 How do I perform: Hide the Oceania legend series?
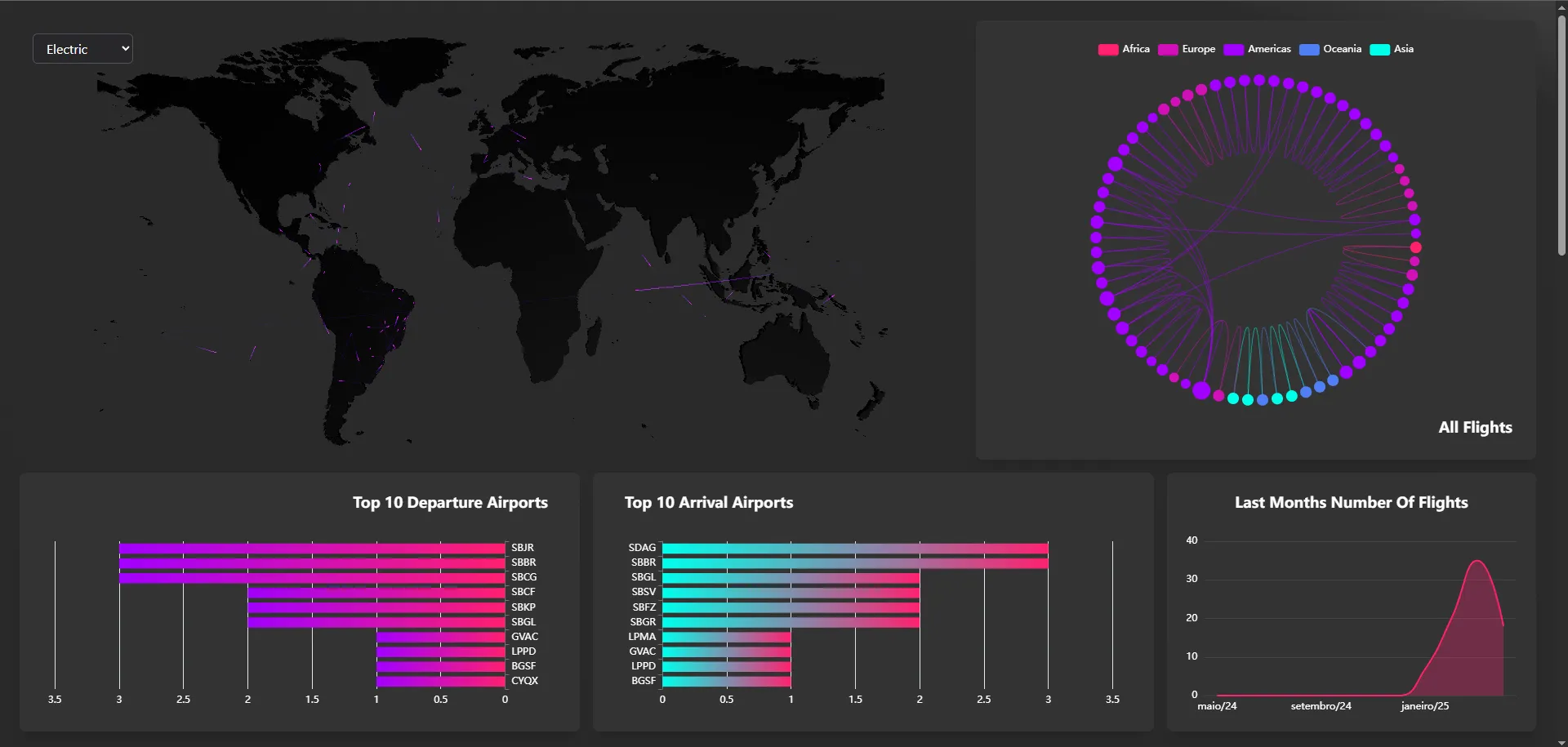(x=1330, y=49)
